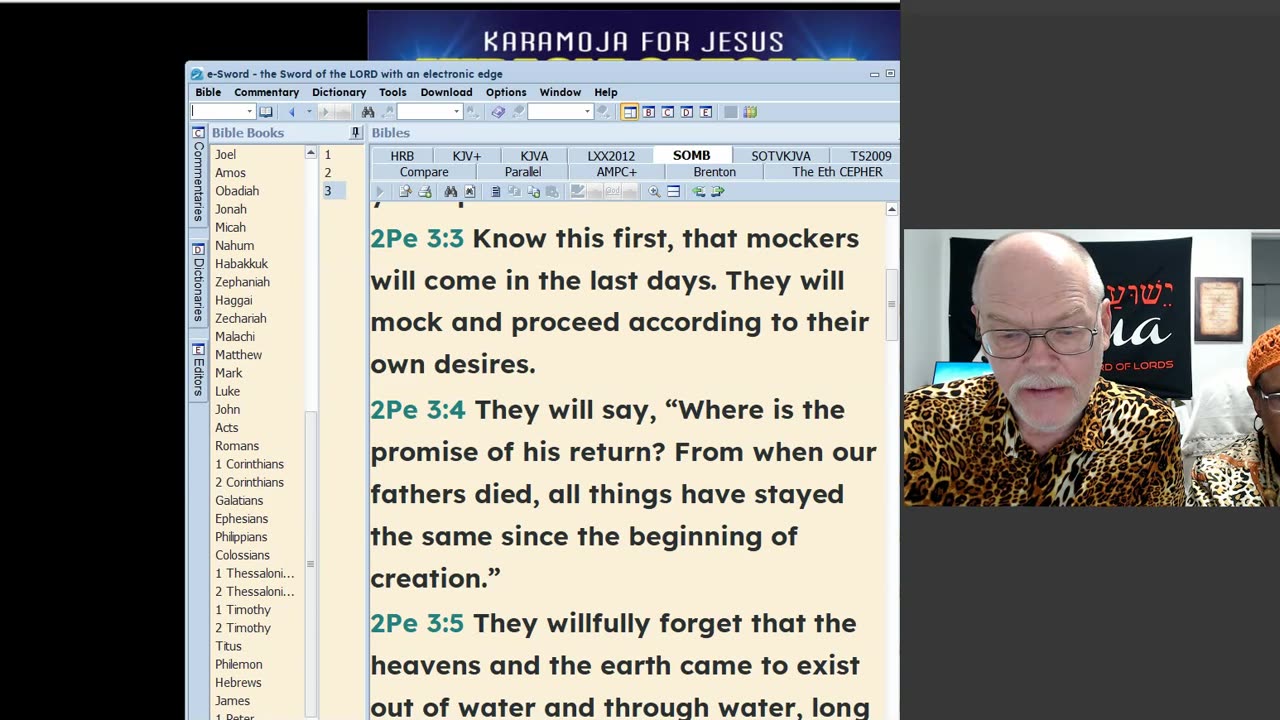The height and width of the screenshot is (720, 1280).
Task: Toggle the Bible Books panel pin
Action: 355,133
